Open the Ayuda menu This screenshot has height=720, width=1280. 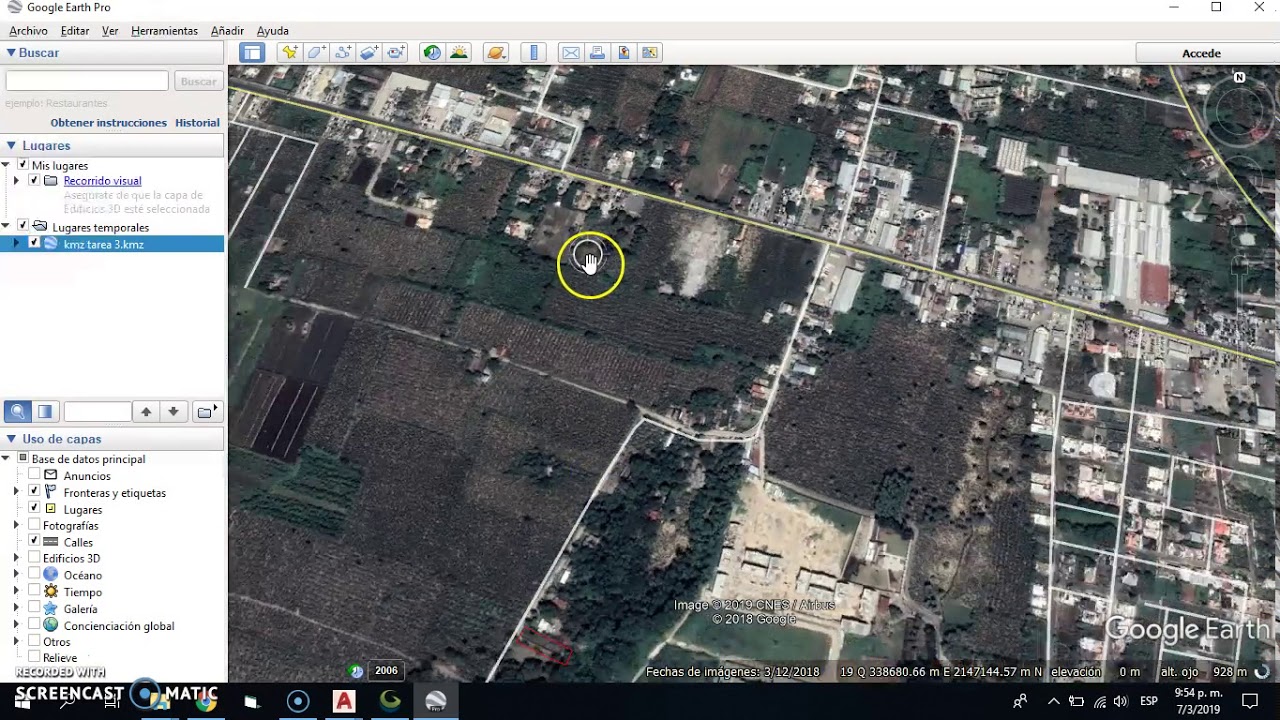pyautogui.click(x=273, y=31)
